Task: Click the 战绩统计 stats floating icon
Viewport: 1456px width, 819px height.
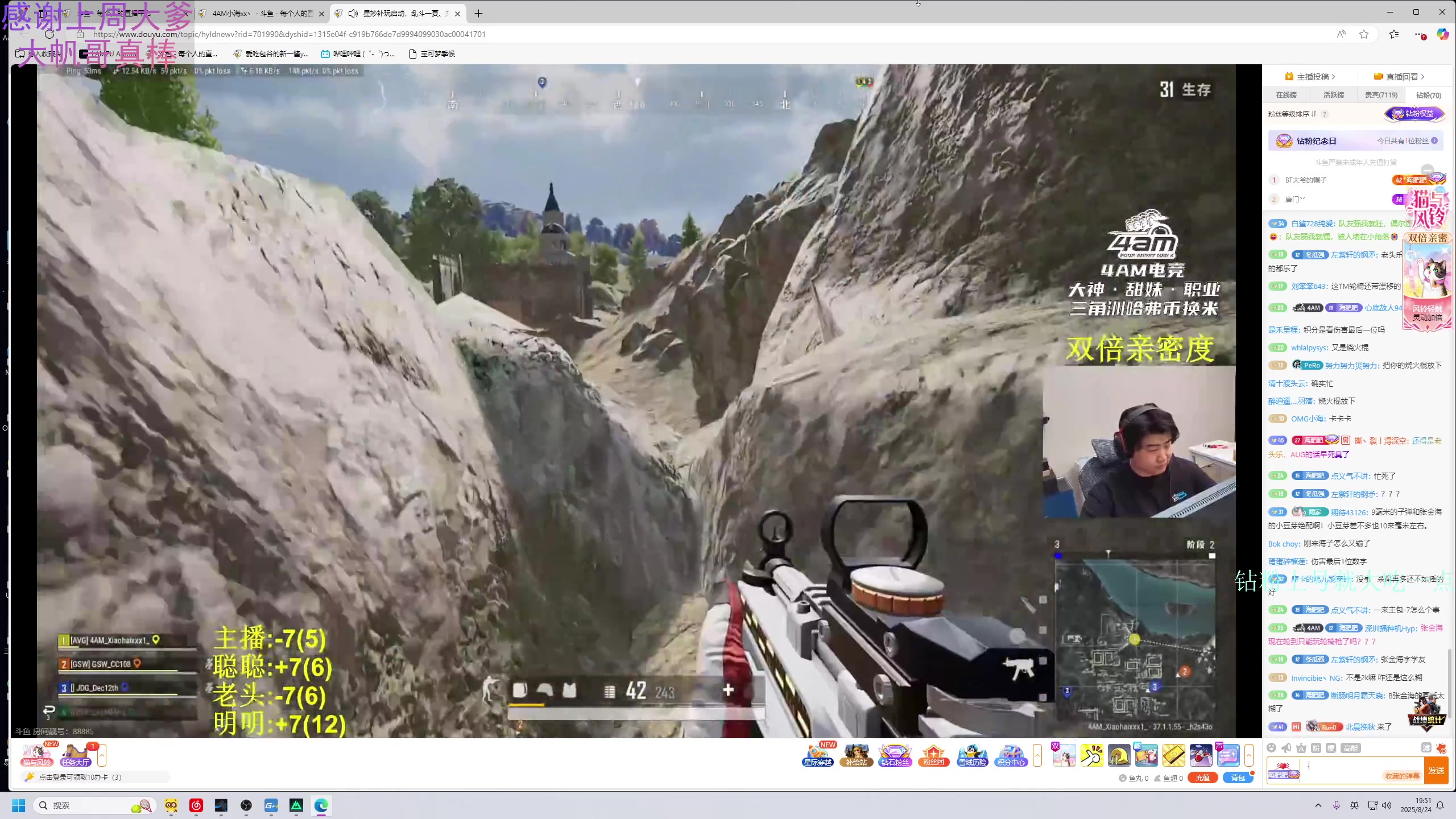Action: coord(1427,713)
